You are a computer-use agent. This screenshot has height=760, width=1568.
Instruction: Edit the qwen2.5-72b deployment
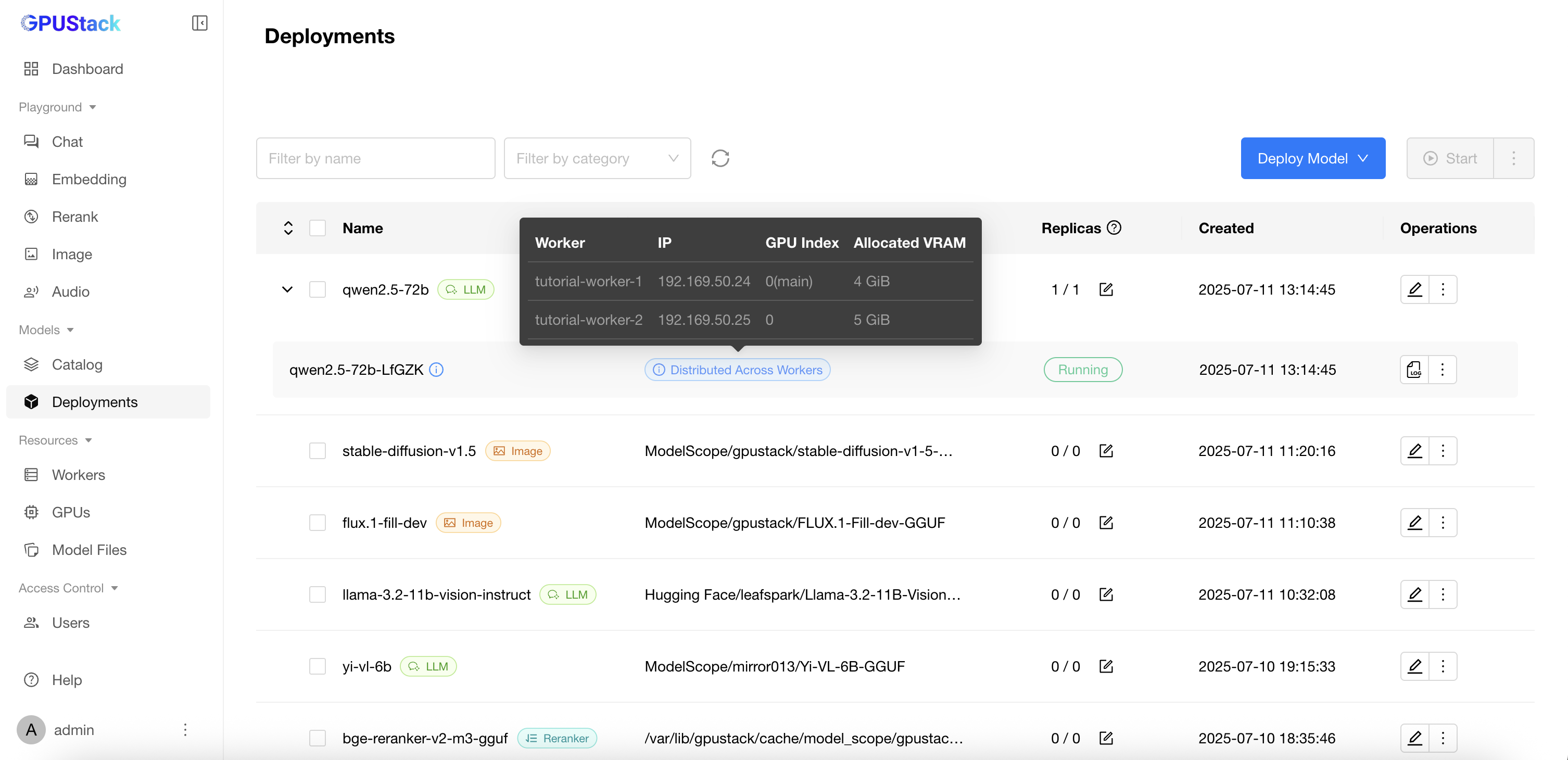pyautogui.click(x=1414, y=289)
